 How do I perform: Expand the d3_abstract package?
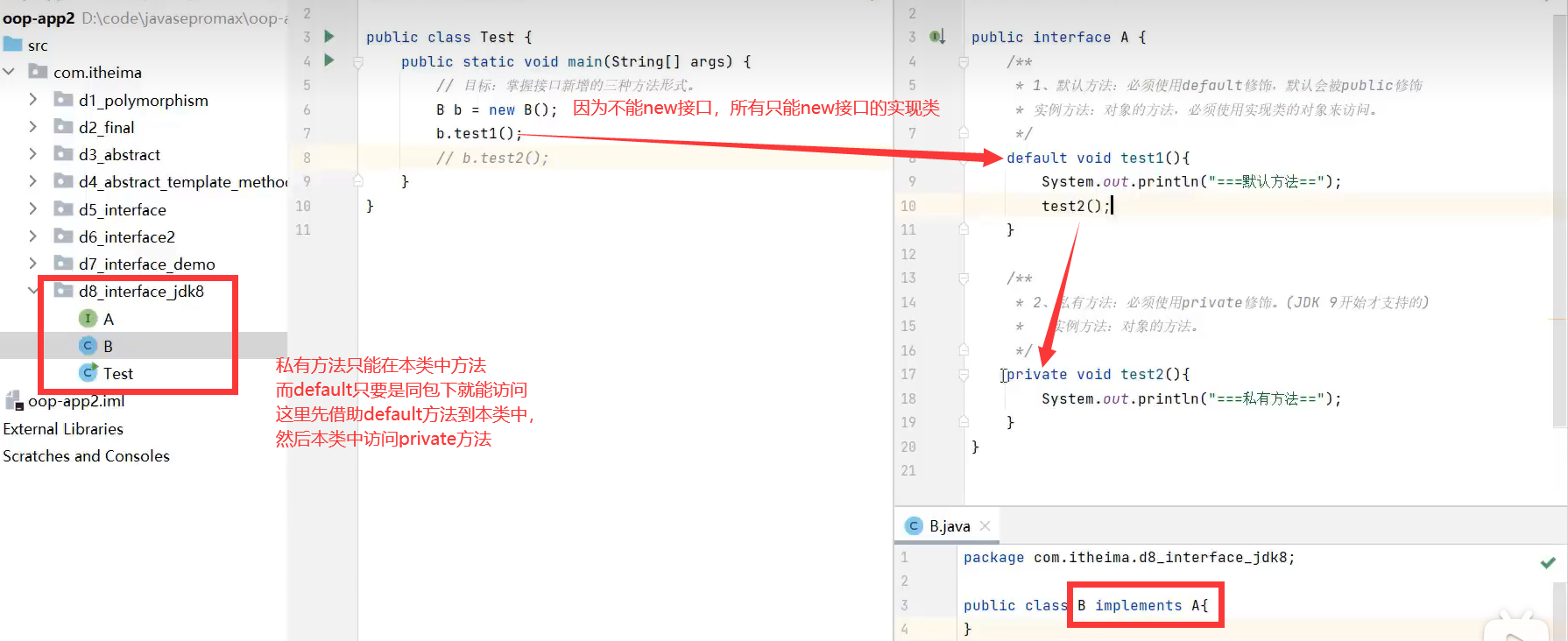(x=33, y=154)
